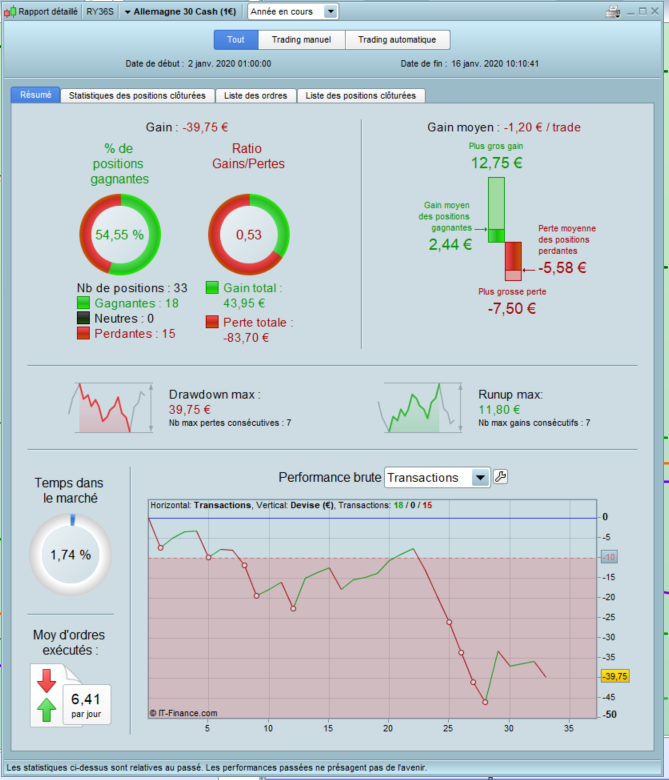Screen dimensions: 669x780
Task: Click the RY36S account label
Action: [100, 11]
